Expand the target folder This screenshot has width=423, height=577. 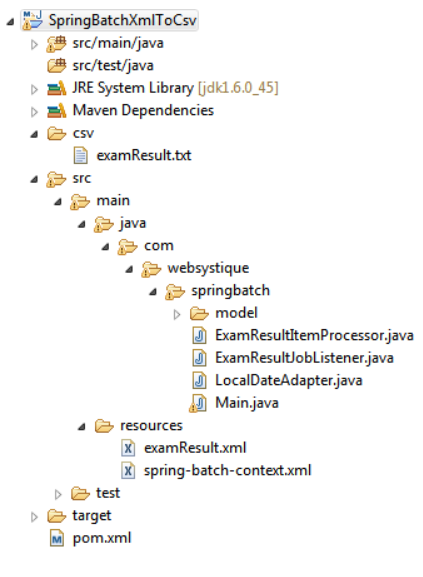pyautogui.click(x=34, y=517)
